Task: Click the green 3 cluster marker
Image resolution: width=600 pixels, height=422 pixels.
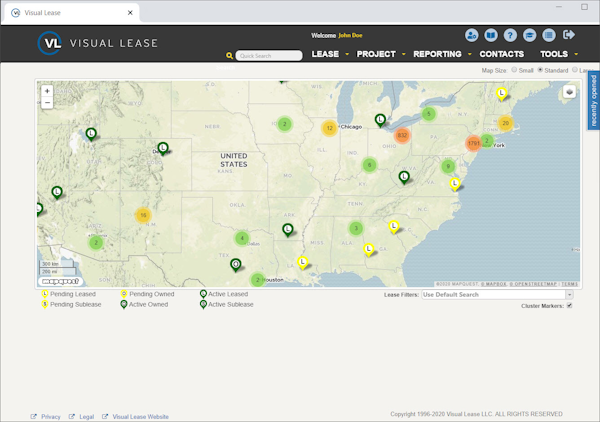Action: point(356,228)
